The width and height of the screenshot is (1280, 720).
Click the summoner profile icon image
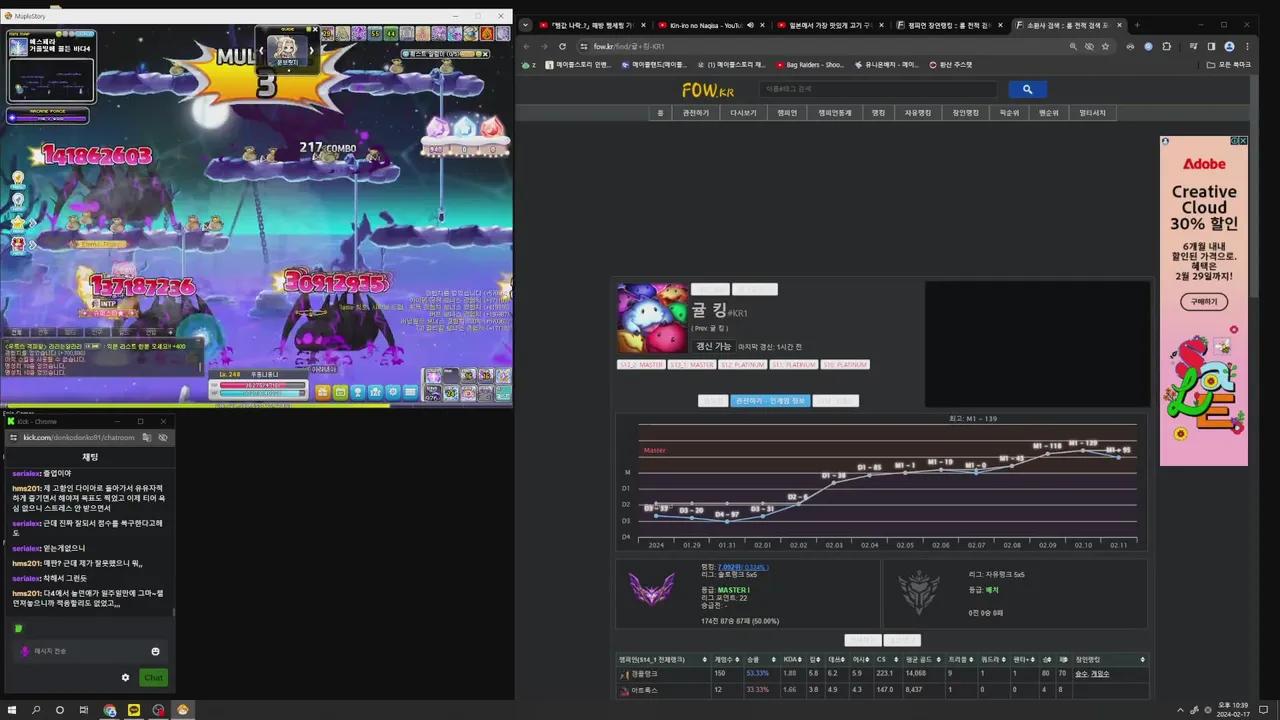click(652, 318)
